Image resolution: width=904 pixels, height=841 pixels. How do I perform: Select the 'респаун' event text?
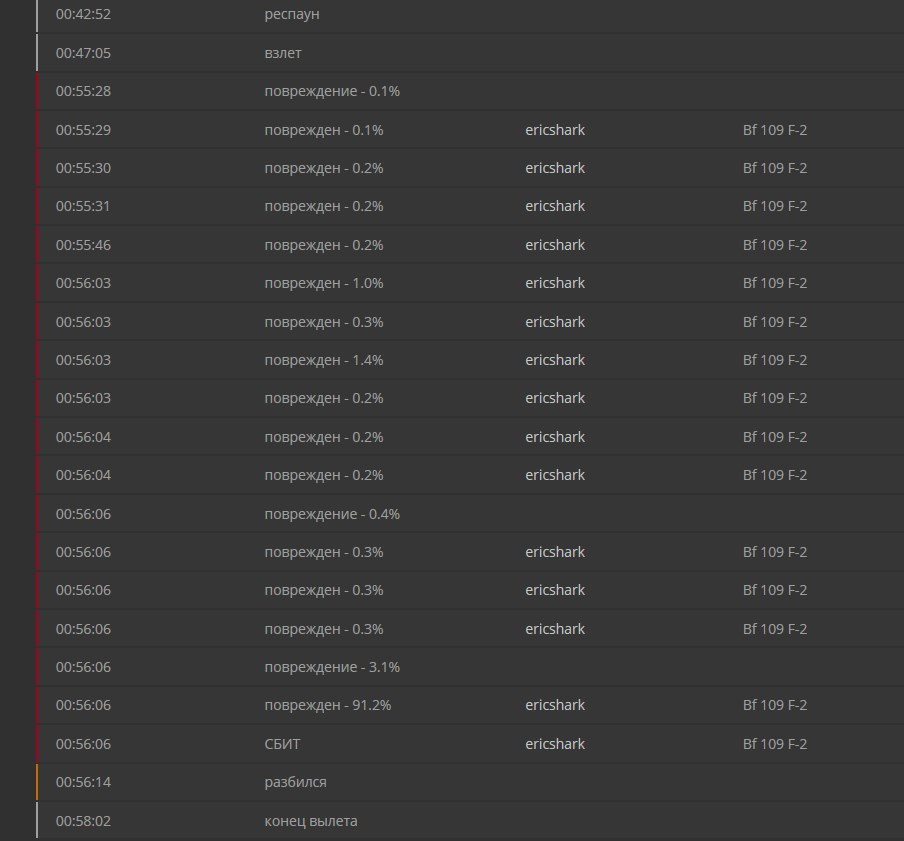point(292,15)
